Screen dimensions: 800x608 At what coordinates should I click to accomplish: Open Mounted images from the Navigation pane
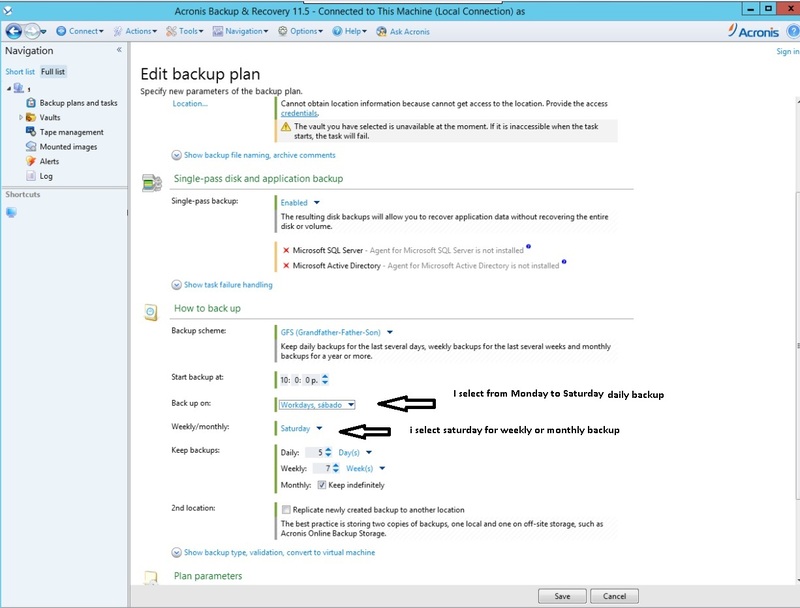point(69,147)
